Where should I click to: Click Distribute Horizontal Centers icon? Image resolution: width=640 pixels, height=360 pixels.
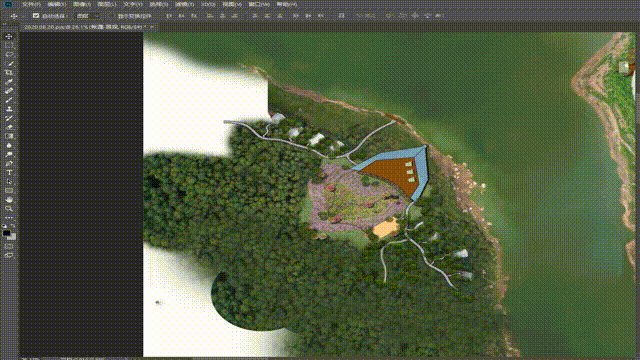pyautogui.click(x=308, y=16)
